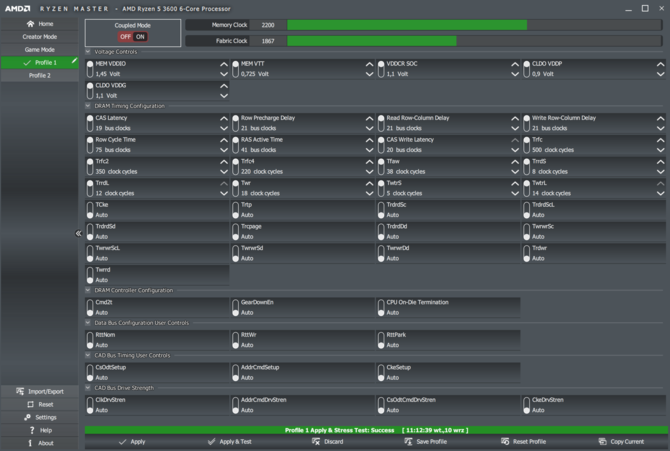Screen dimensions: 670x451
Task: Decrease CAS Write Latency with down arrow
Action: [x=515, y=150]
